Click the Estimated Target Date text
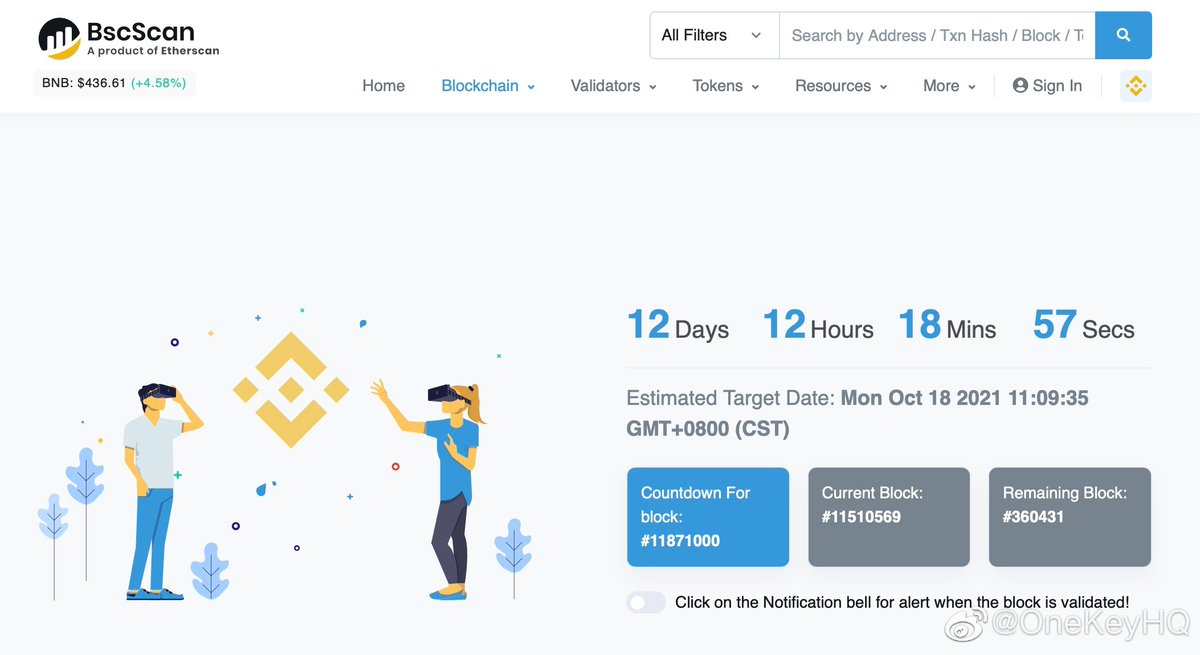 [x=857, y=413]
